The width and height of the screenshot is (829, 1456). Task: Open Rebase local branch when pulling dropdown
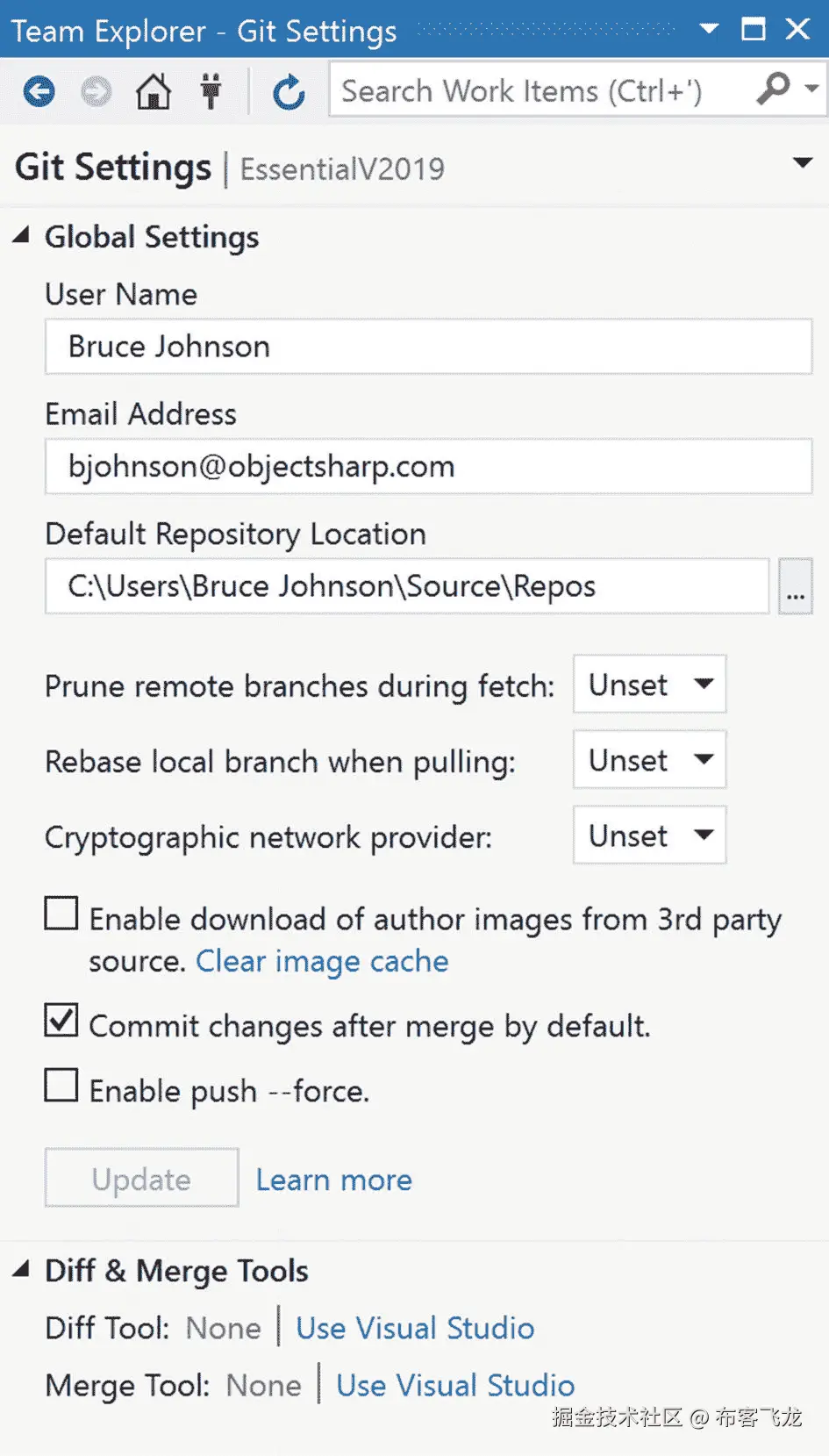(x=649, y=760)
